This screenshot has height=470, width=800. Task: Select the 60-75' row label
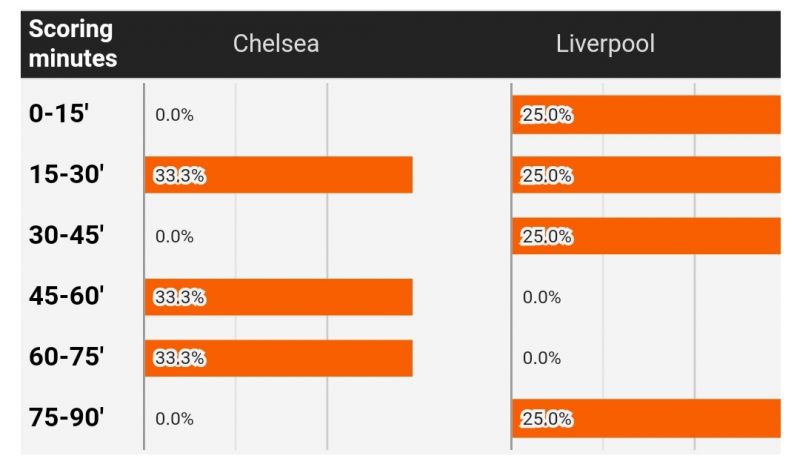coord(67,357)
